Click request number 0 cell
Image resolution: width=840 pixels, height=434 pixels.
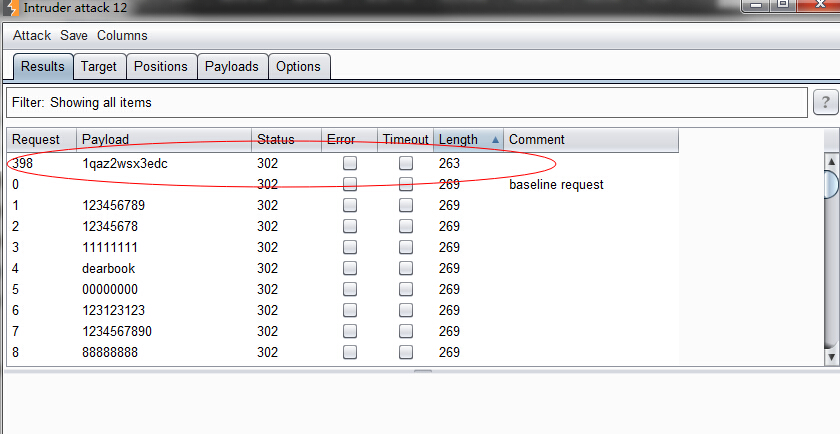pos(16,184)
